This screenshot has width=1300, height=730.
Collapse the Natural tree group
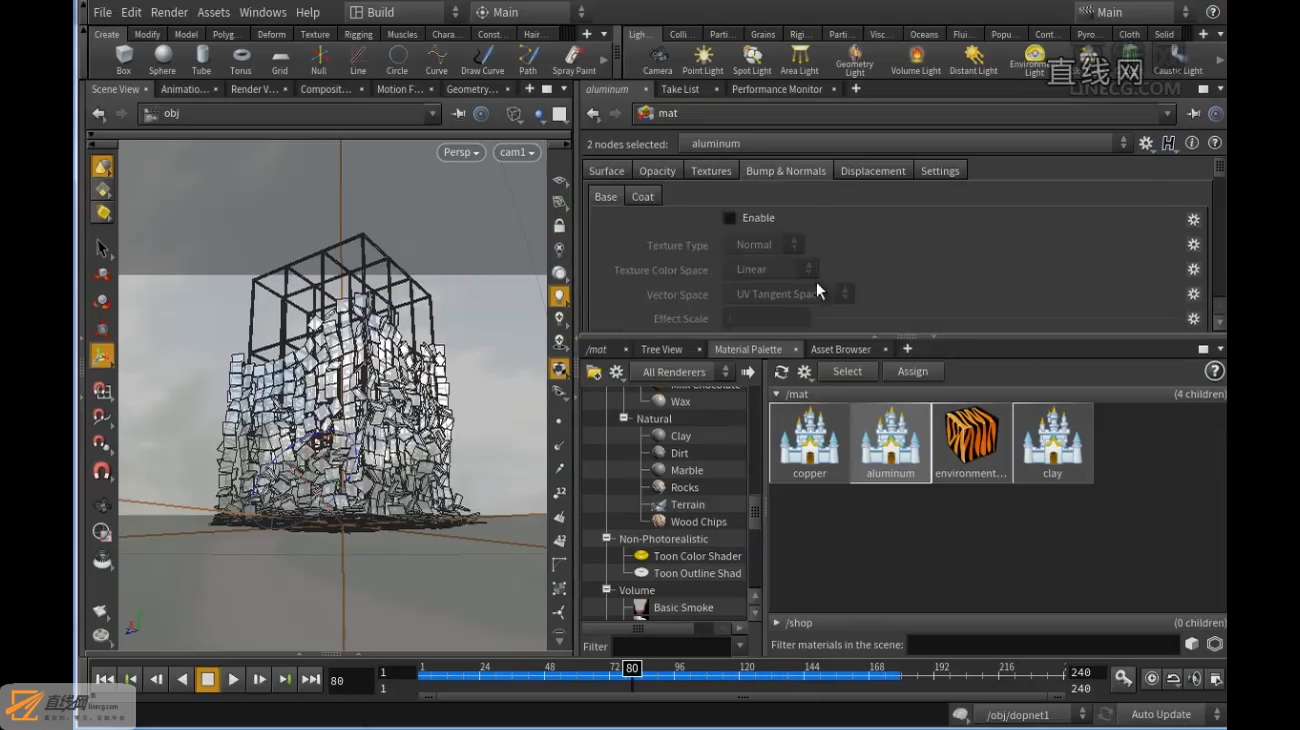(x=624, y=418)
